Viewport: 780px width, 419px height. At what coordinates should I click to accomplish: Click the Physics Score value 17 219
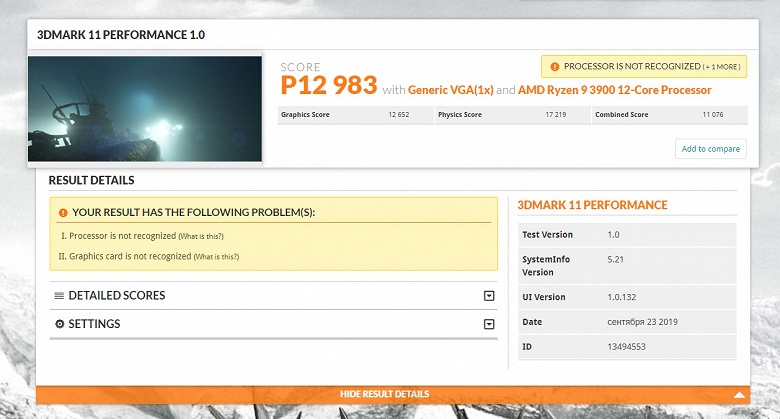(556, 114)
